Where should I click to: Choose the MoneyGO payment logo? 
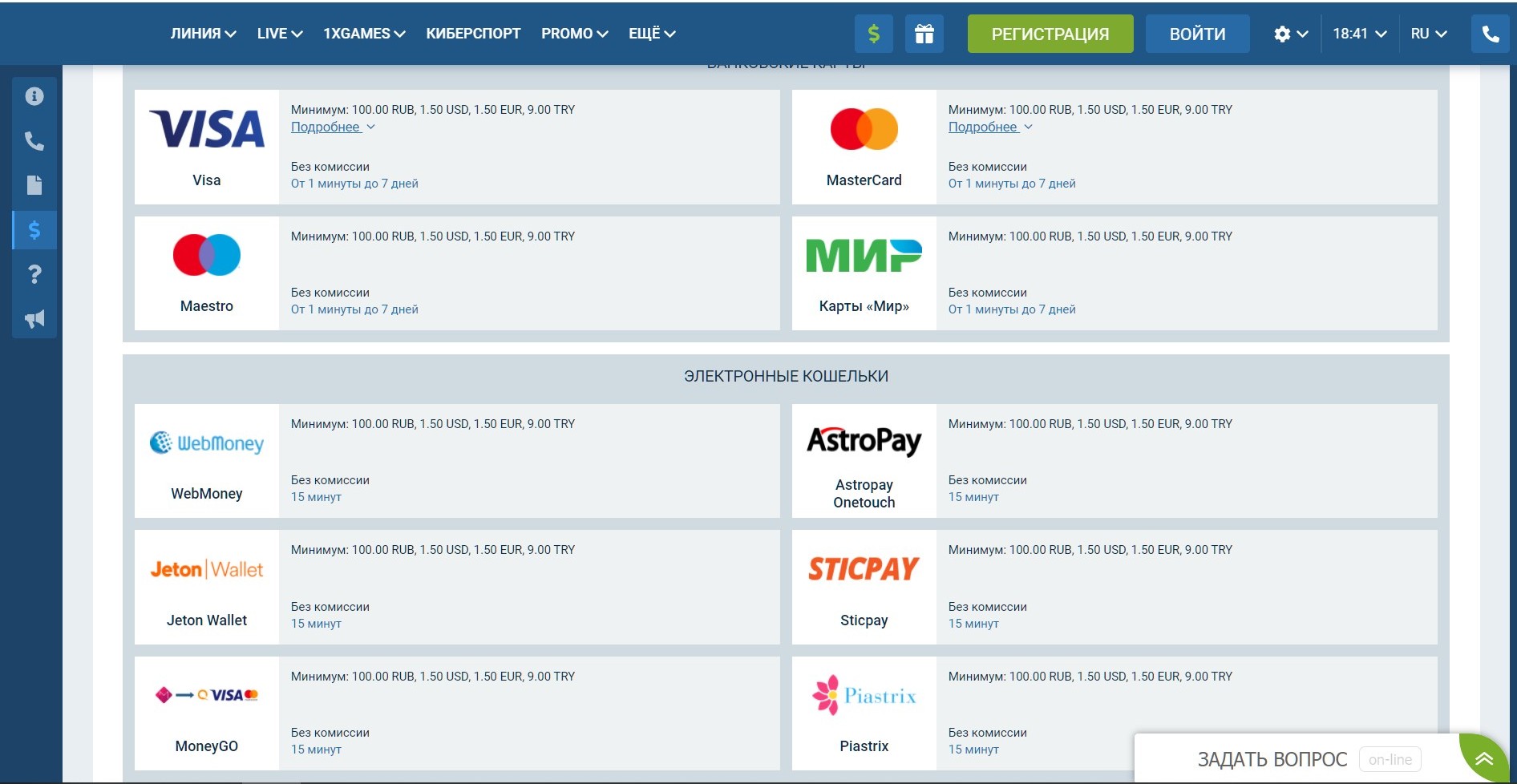[207, 695]
